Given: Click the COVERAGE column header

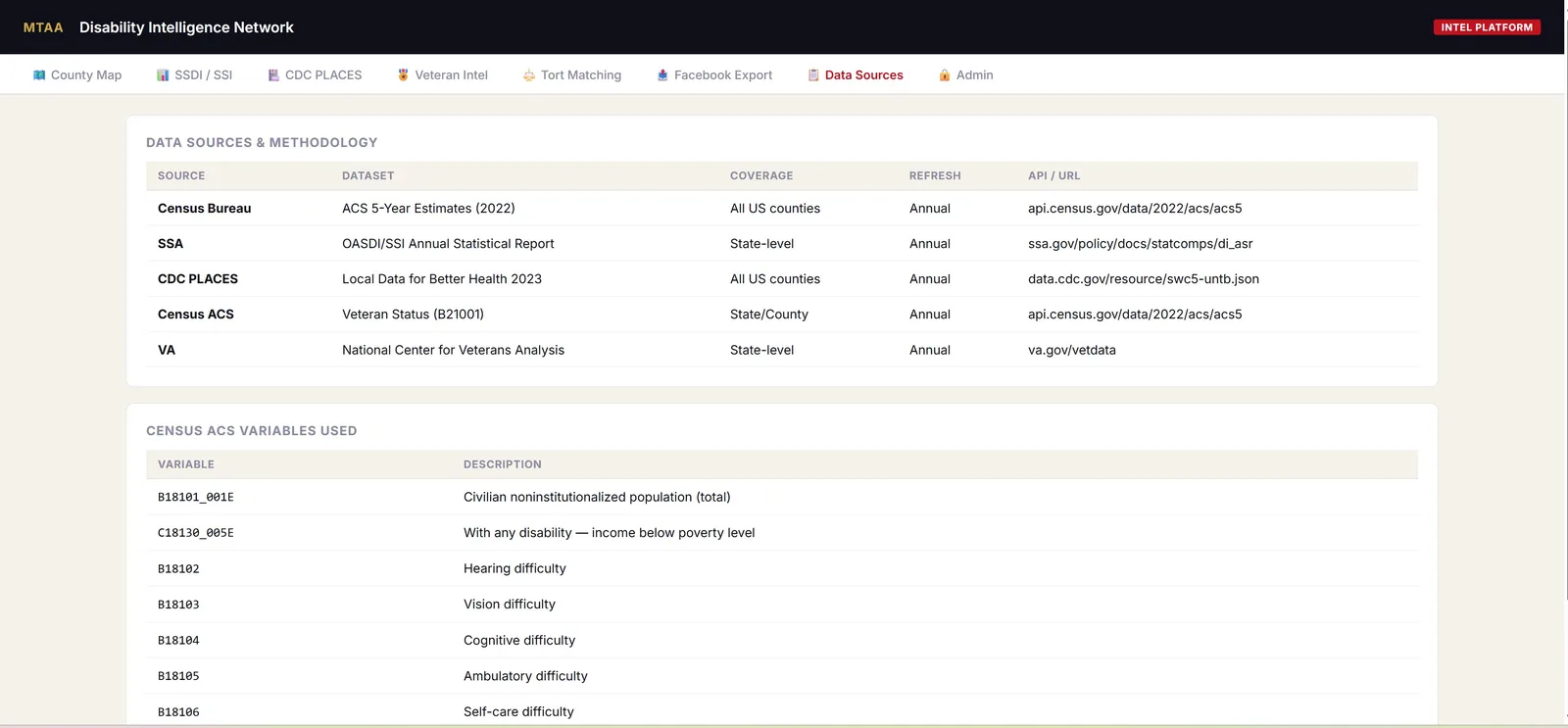Looking at the screenshot, I should 761,176.
